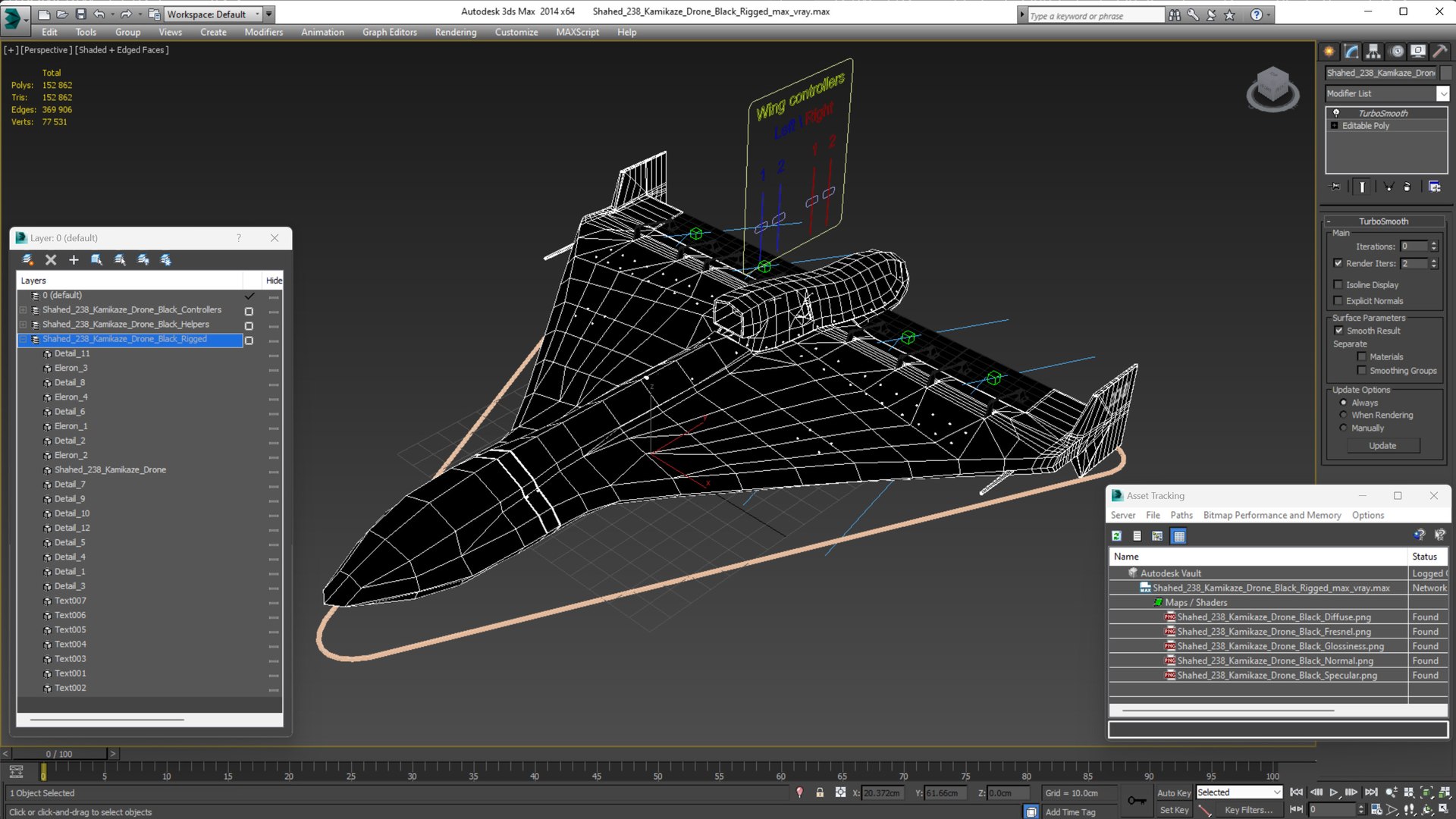This screenshot has height=819, width=1456.
Task: Click the Delete Layer X icon
Action: click(51, 260)
